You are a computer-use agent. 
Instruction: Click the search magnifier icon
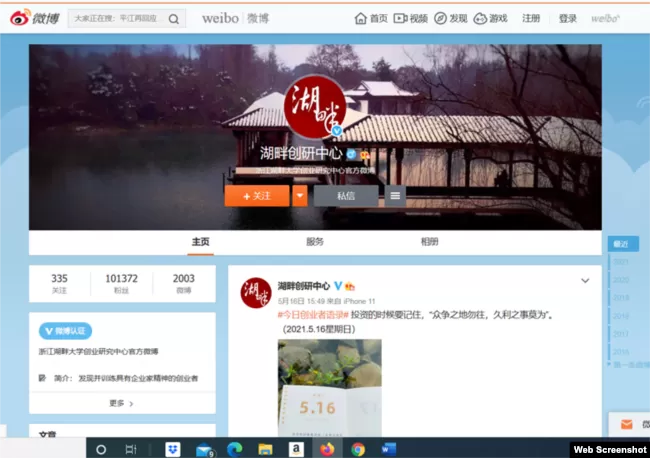174,19
